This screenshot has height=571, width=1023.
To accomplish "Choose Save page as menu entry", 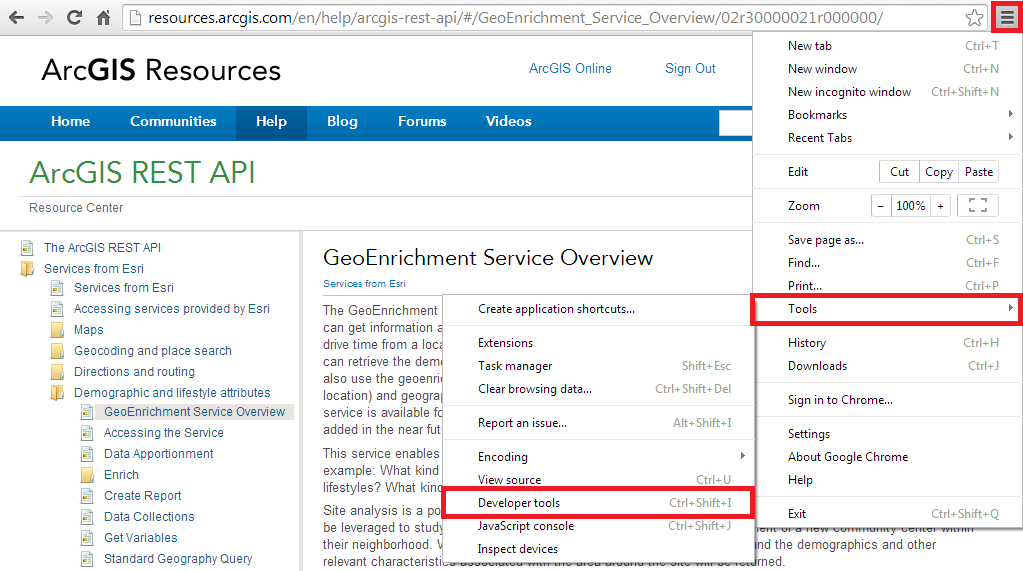I will tap(887, 239).
